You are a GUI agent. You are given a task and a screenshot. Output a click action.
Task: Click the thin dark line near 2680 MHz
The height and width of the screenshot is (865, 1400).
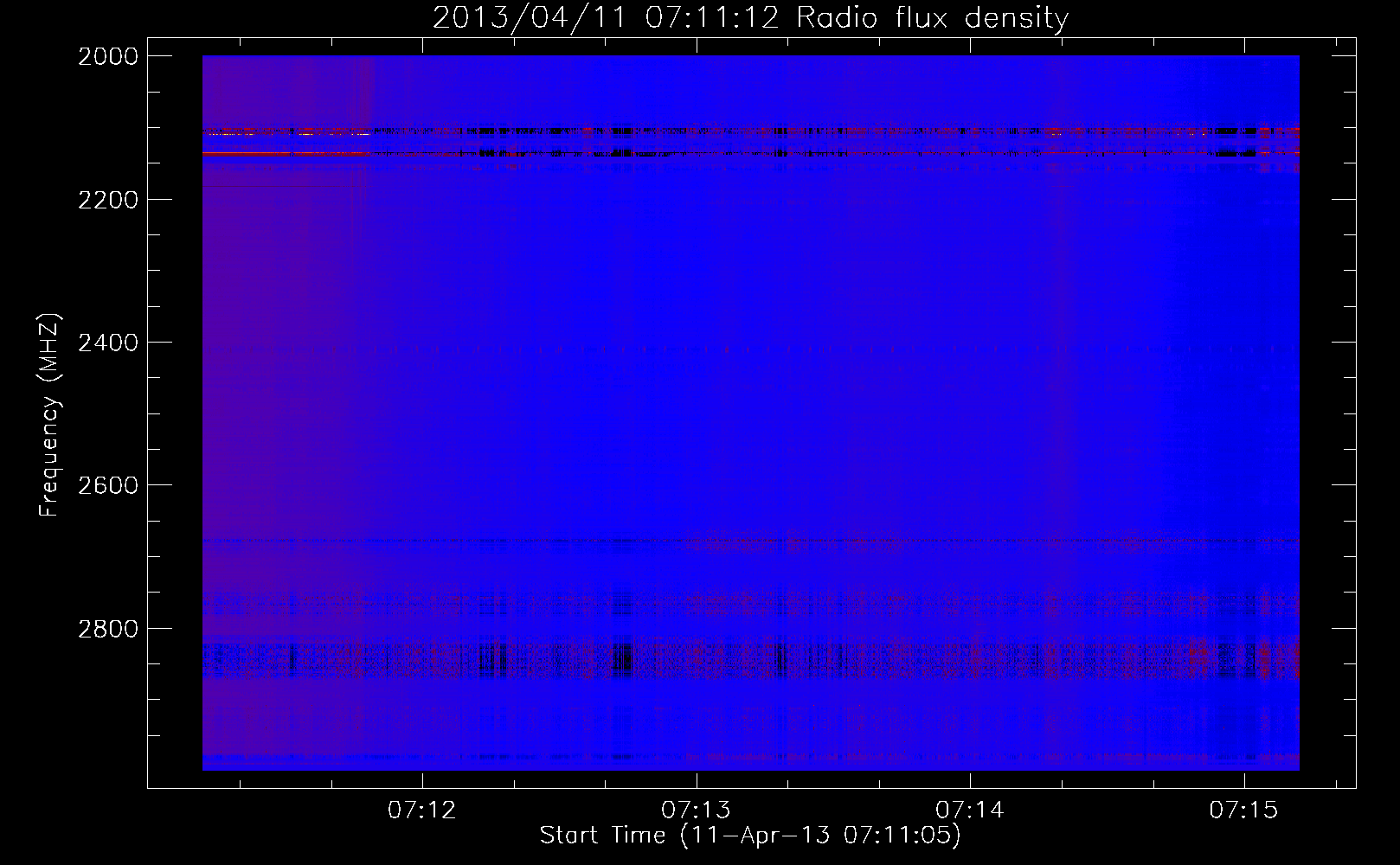[750, 541]
